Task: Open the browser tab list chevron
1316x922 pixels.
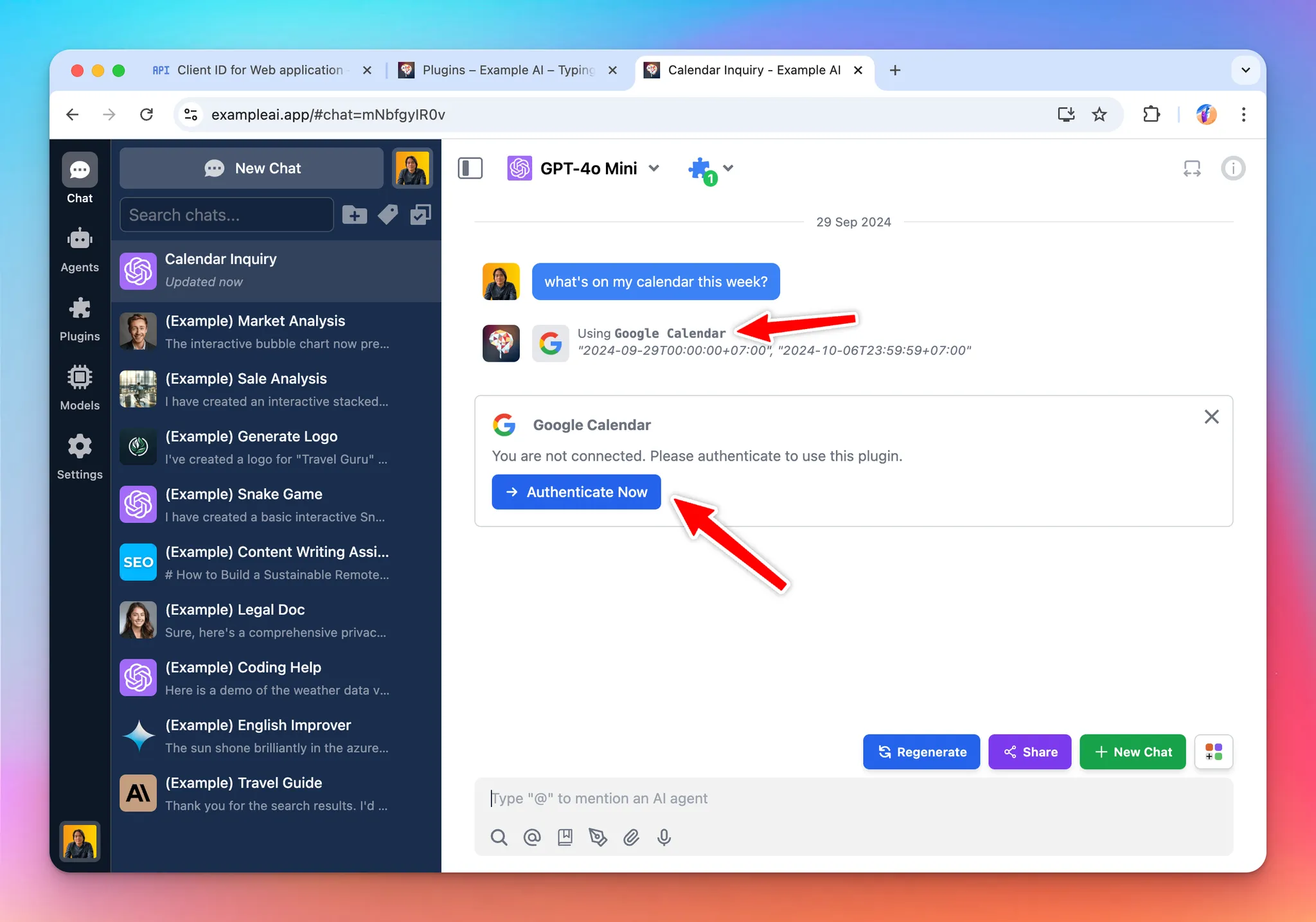Action: pyautogui.click(x=1245, y=70)
